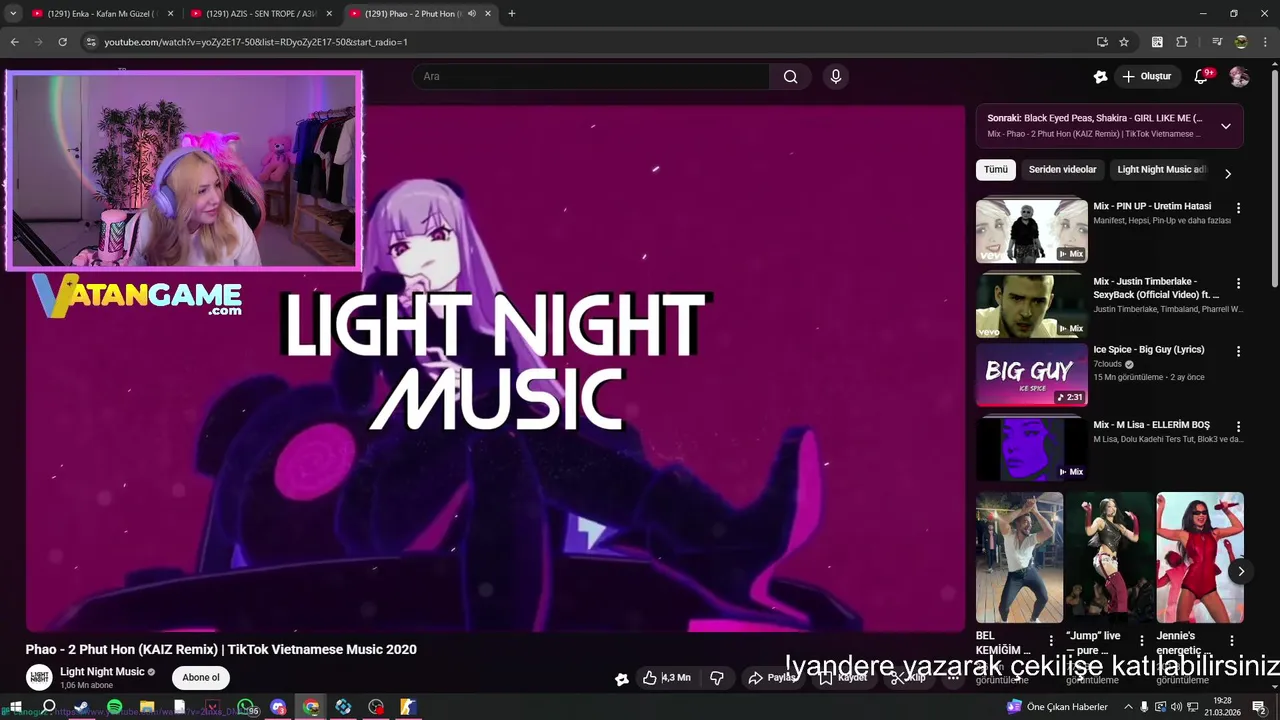Show hidden system tray icons
Viewport: 1280px width, 720px height.
[x=1128, y=707]
